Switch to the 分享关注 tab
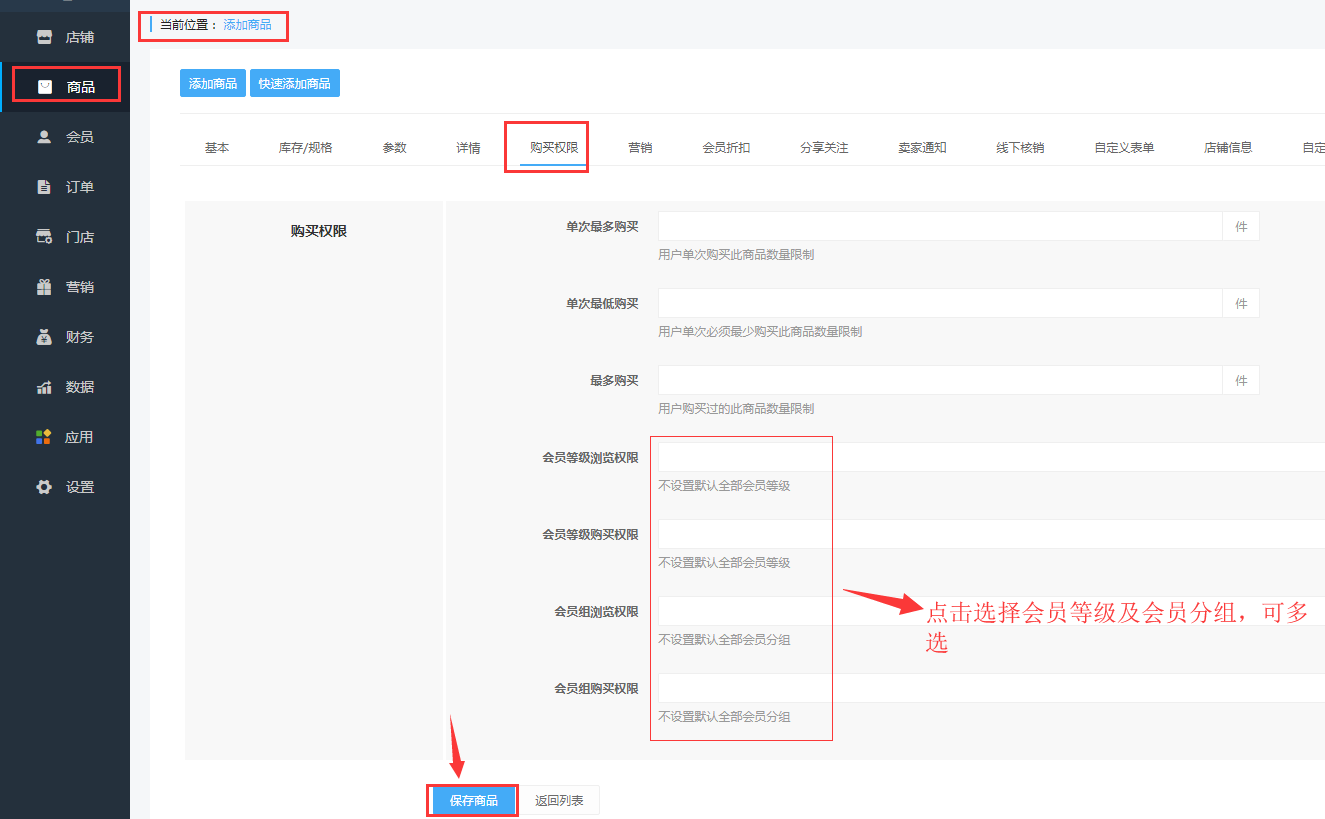This screenshot has width=1325, height=819. pos(824,147)
